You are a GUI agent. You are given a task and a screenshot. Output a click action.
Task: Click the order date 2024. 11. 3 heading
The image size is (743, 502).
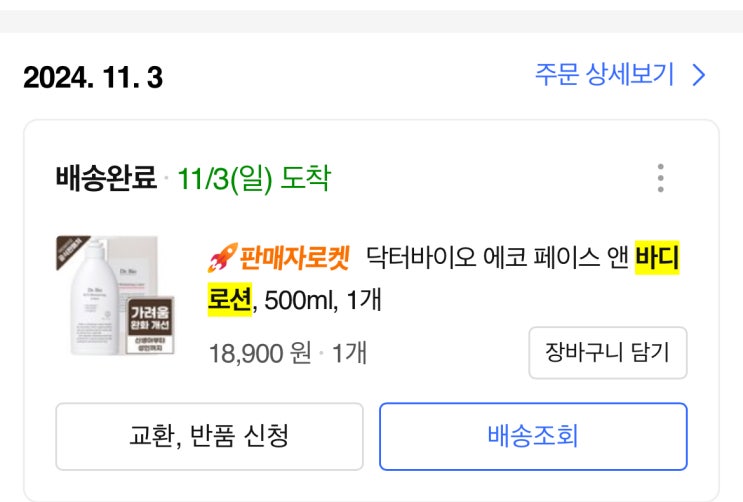(93, 76)
